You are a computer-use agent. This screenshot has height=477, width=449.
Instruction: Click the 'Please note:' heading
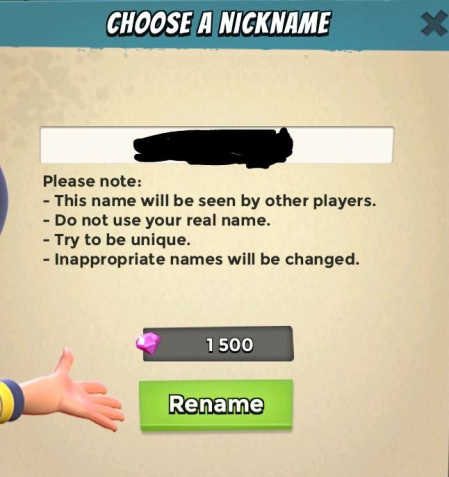pos(92,181)
